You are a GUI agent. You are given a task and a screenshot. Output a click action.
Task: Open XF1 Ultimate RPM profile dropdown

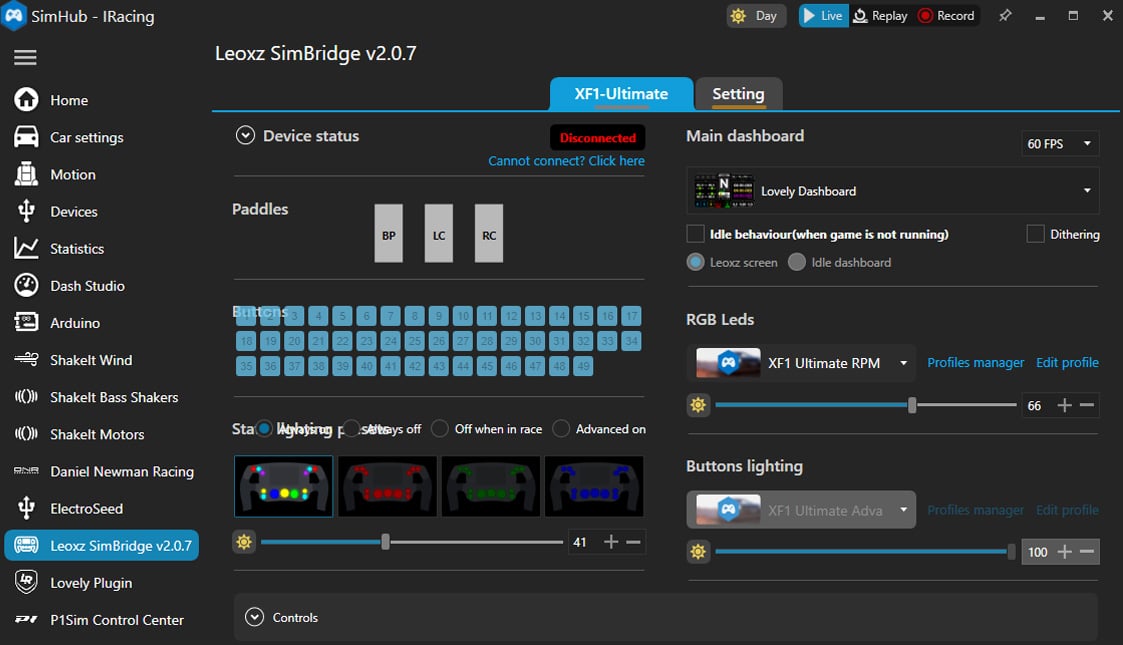point(801,363)
